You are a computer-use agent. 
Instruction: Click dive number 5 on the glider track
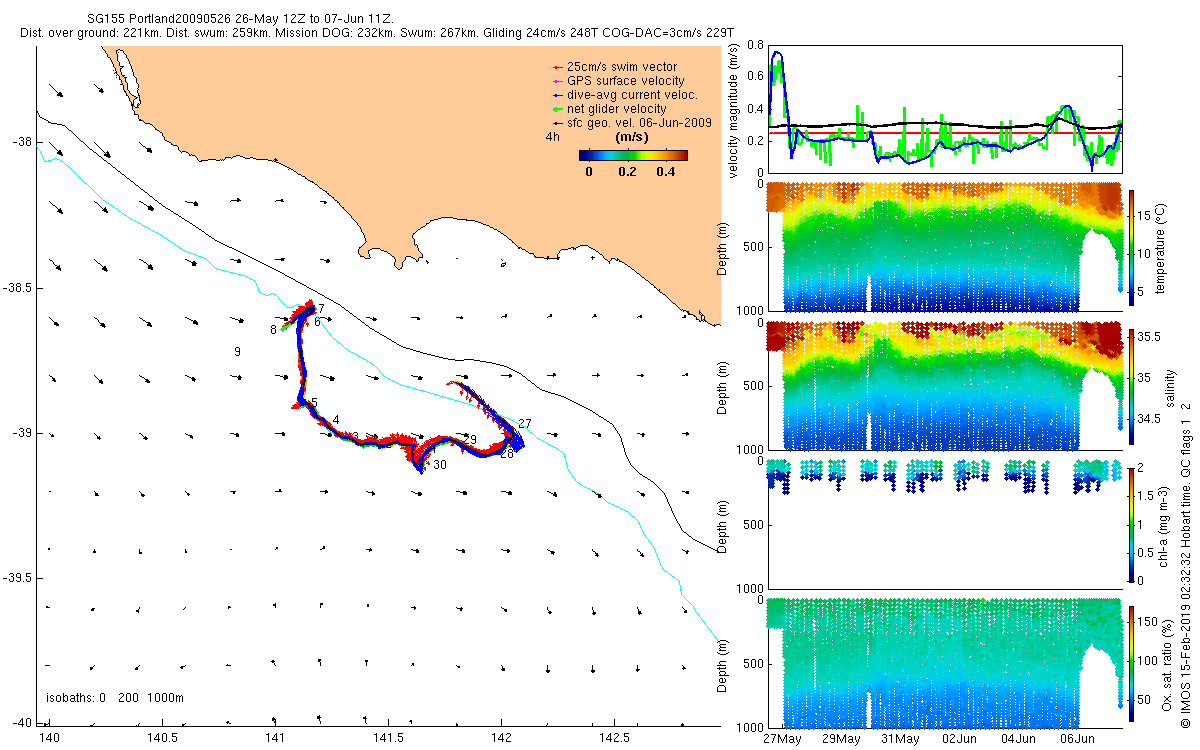pyautogui.click(x=314, y=402)
